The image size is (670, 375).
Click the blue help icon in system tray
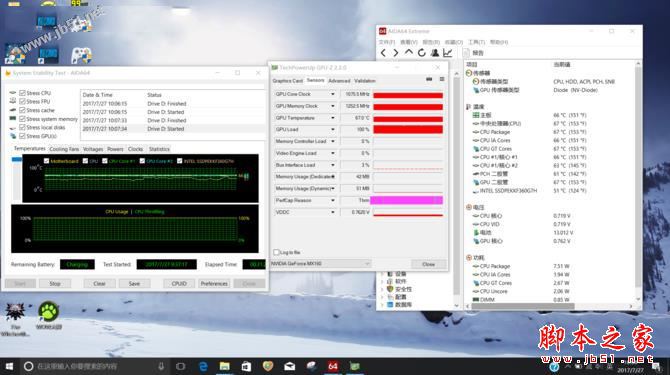(554, 367)
